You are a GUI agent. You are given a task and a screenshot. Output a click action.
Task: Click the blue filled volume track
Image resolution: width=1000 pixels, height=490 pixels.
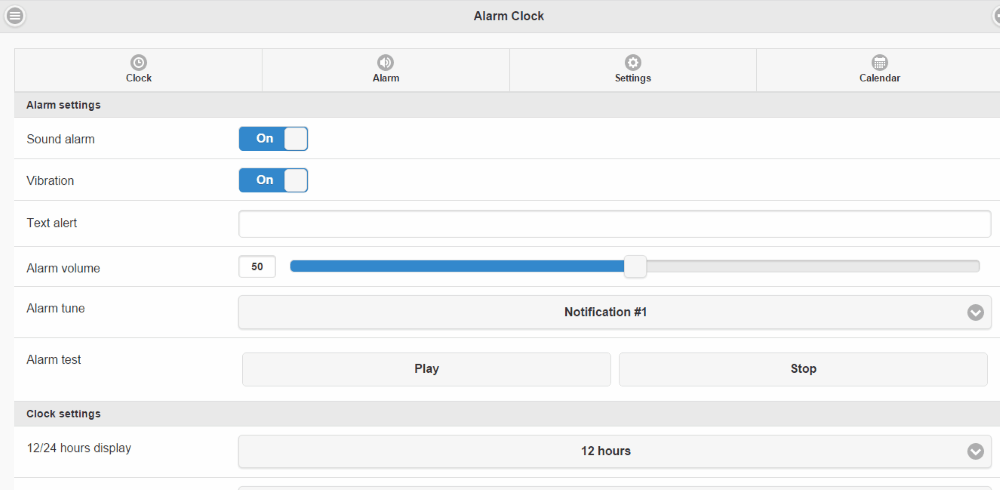click(457, 267)
